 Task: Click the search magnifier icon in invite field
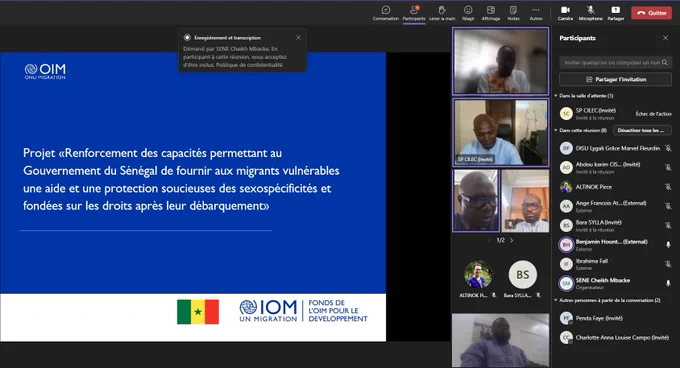(665, 62)
